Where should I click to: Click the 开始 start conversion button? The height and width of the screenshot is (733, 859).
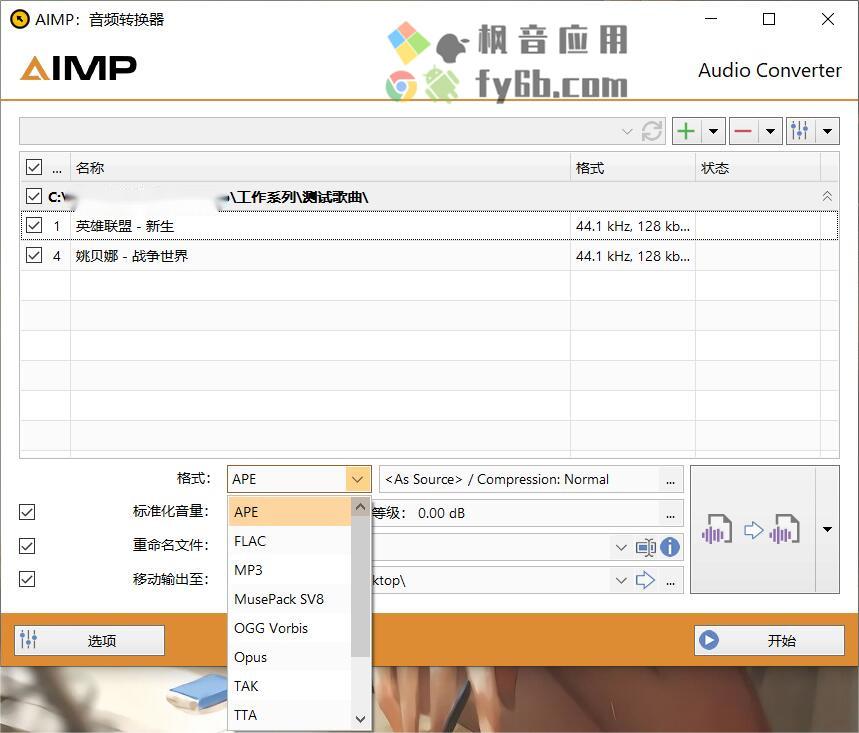(x=769, y=640)
